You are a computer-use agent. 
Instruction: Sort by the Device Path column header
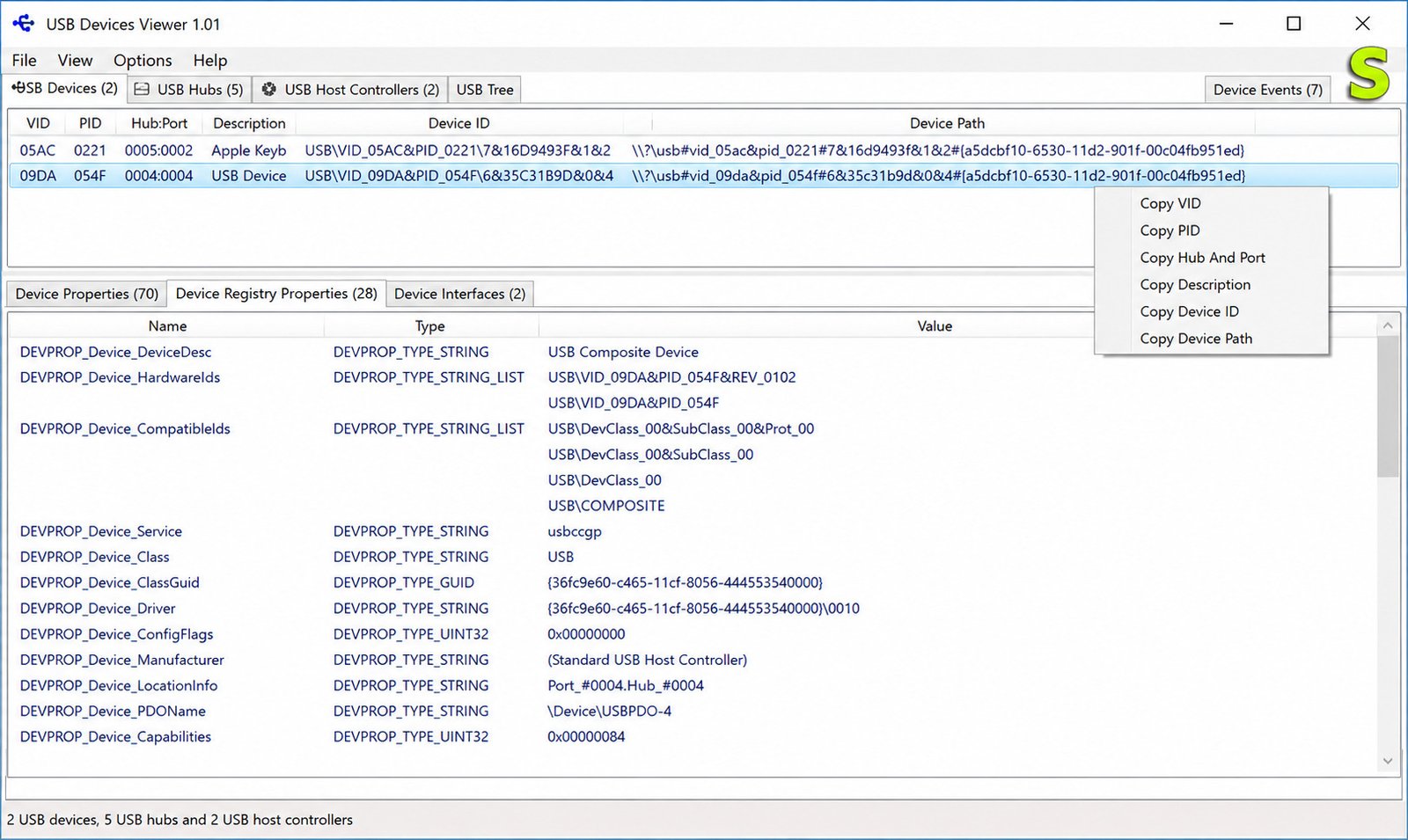(x=947, y=123)
